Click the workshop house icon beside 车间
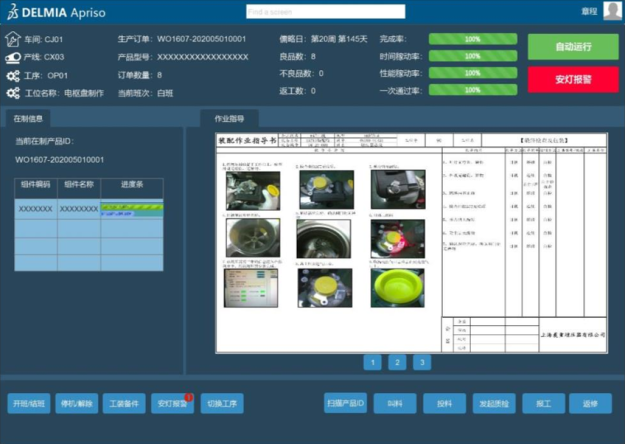 (13, 40)
